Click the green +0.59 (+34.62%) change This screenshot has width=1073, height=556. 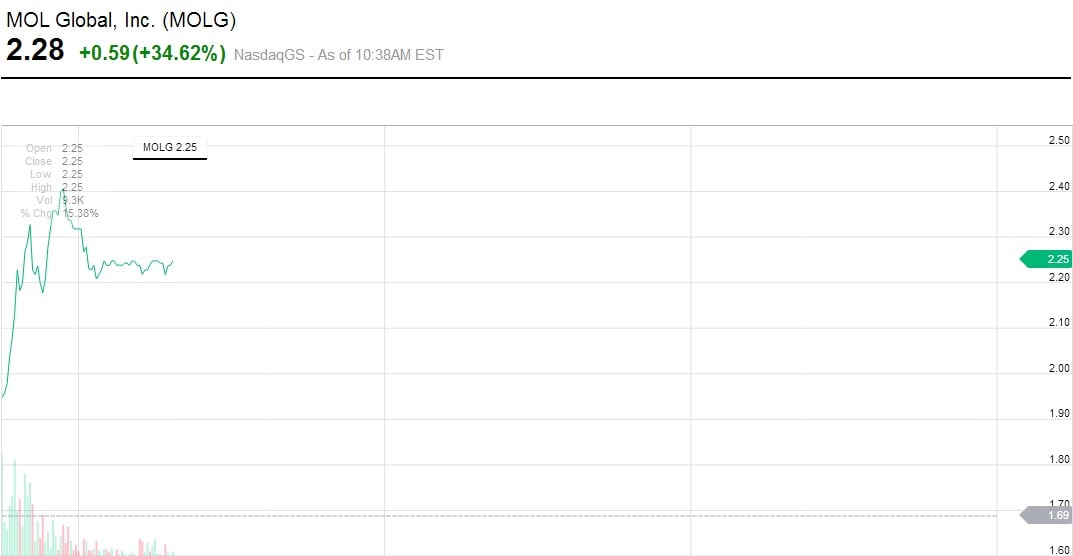pos(153,53)
